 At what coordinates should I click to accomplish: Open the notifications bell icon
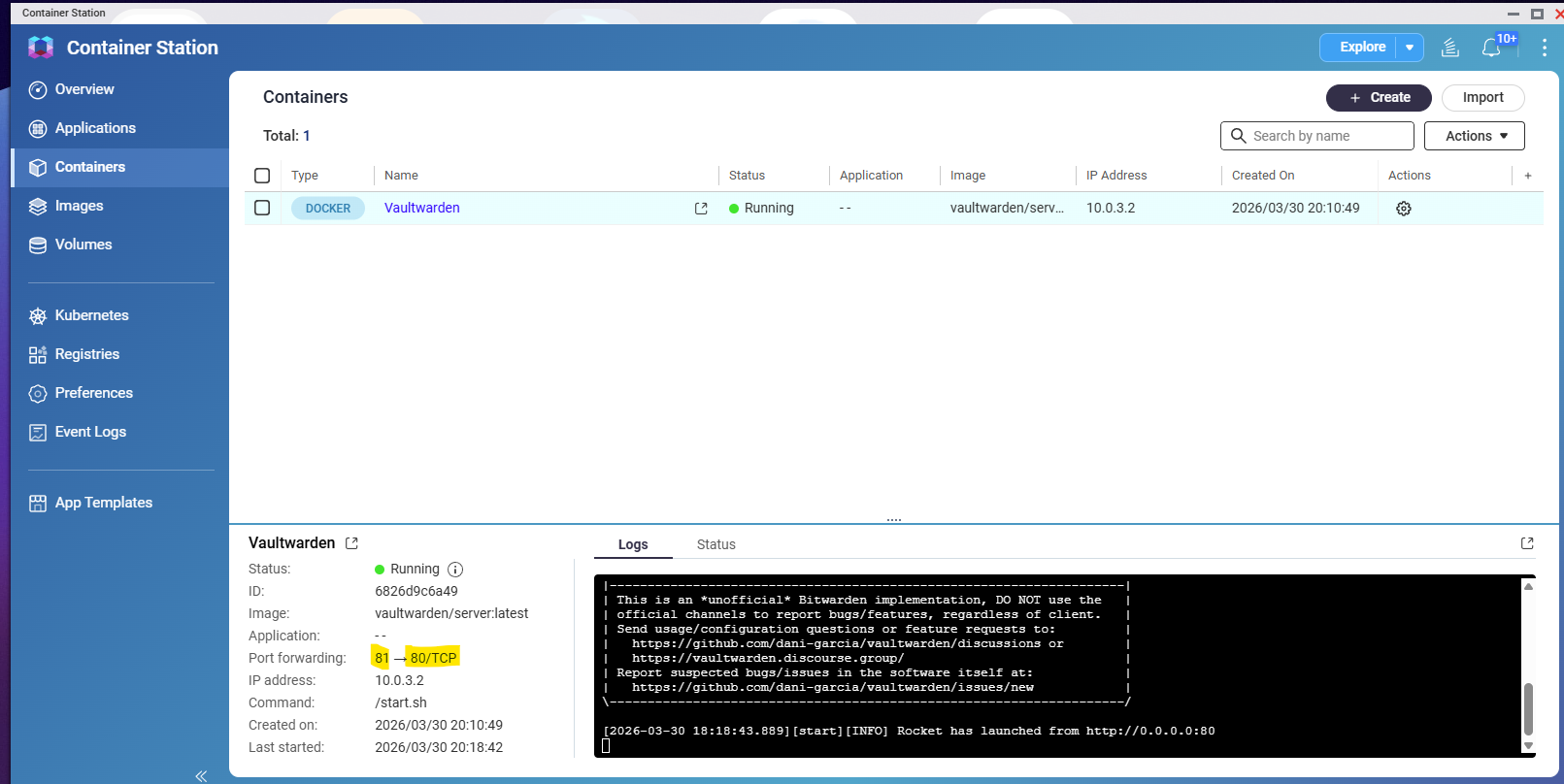coord(1491,48)
